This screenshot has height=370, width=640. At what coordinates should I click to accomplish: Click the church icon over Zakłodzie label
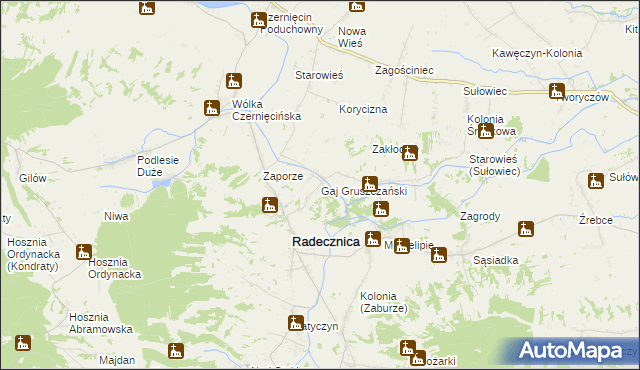410,153
